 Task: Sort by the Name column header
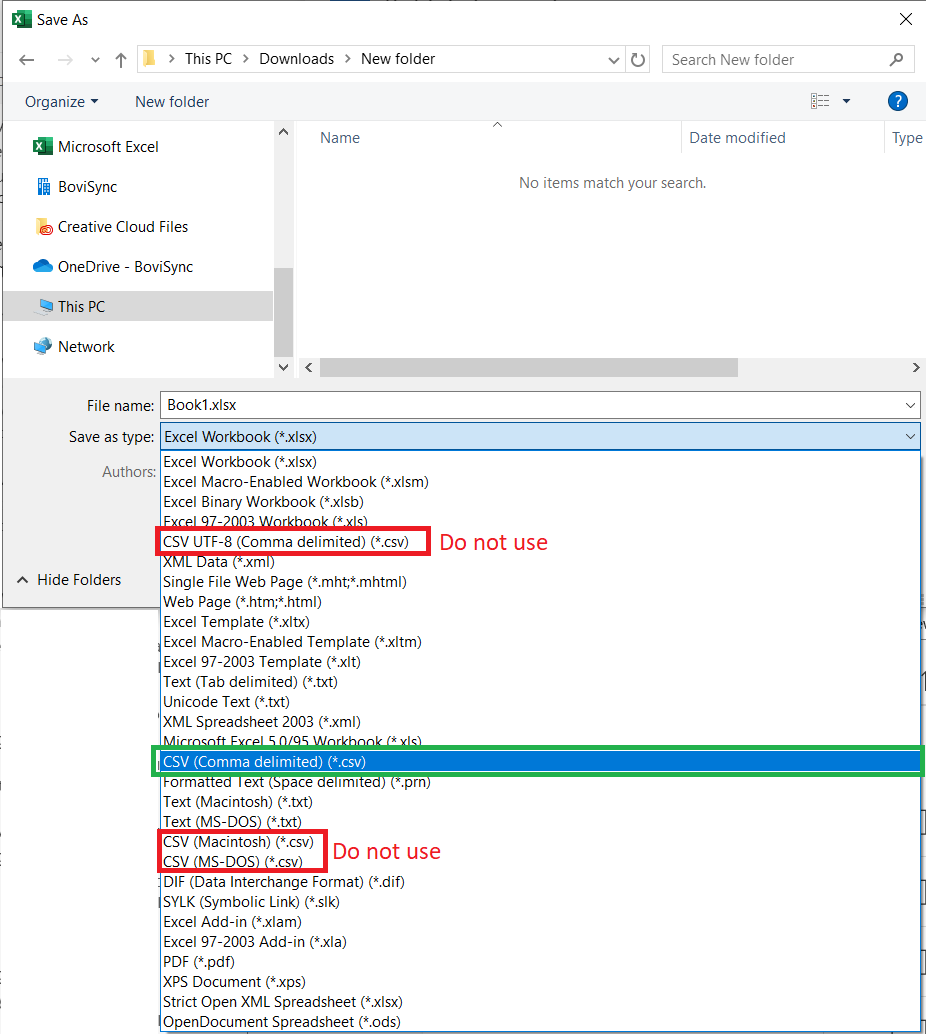click(x=340, y=138)
